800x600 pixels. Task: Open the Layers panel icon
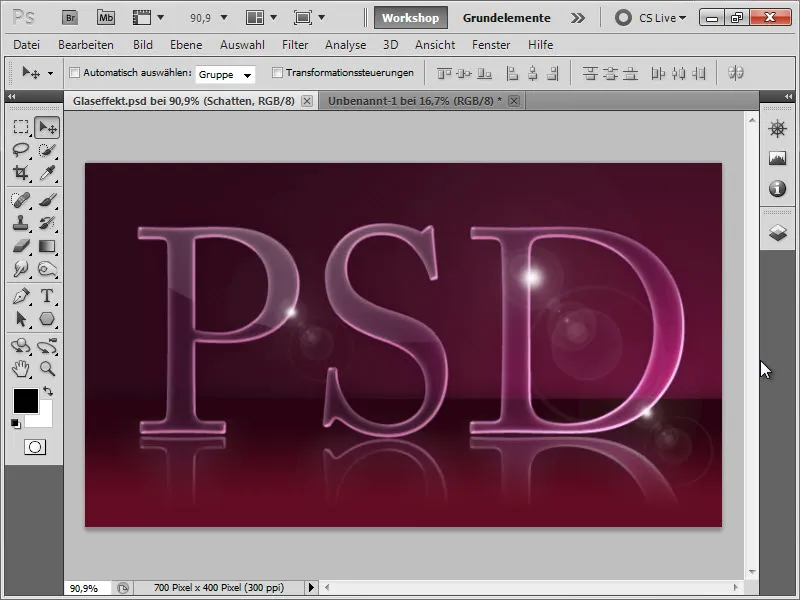point(777,233)
